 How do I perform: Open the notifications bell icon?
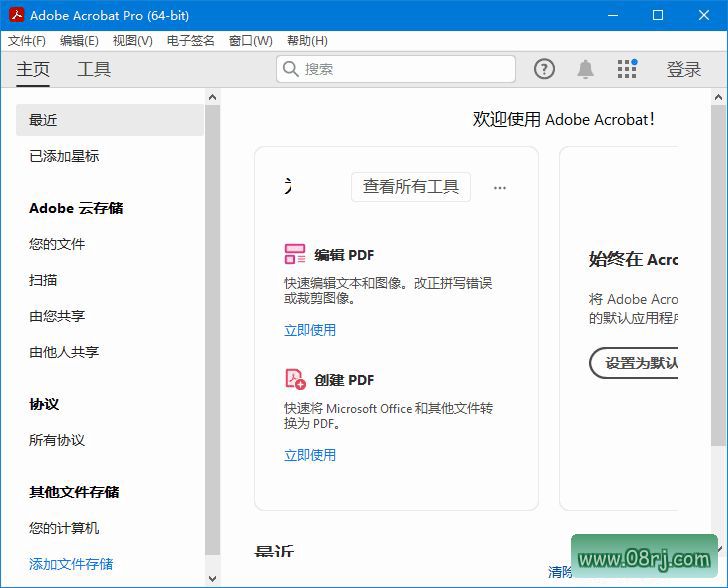(x=586, y=69)
